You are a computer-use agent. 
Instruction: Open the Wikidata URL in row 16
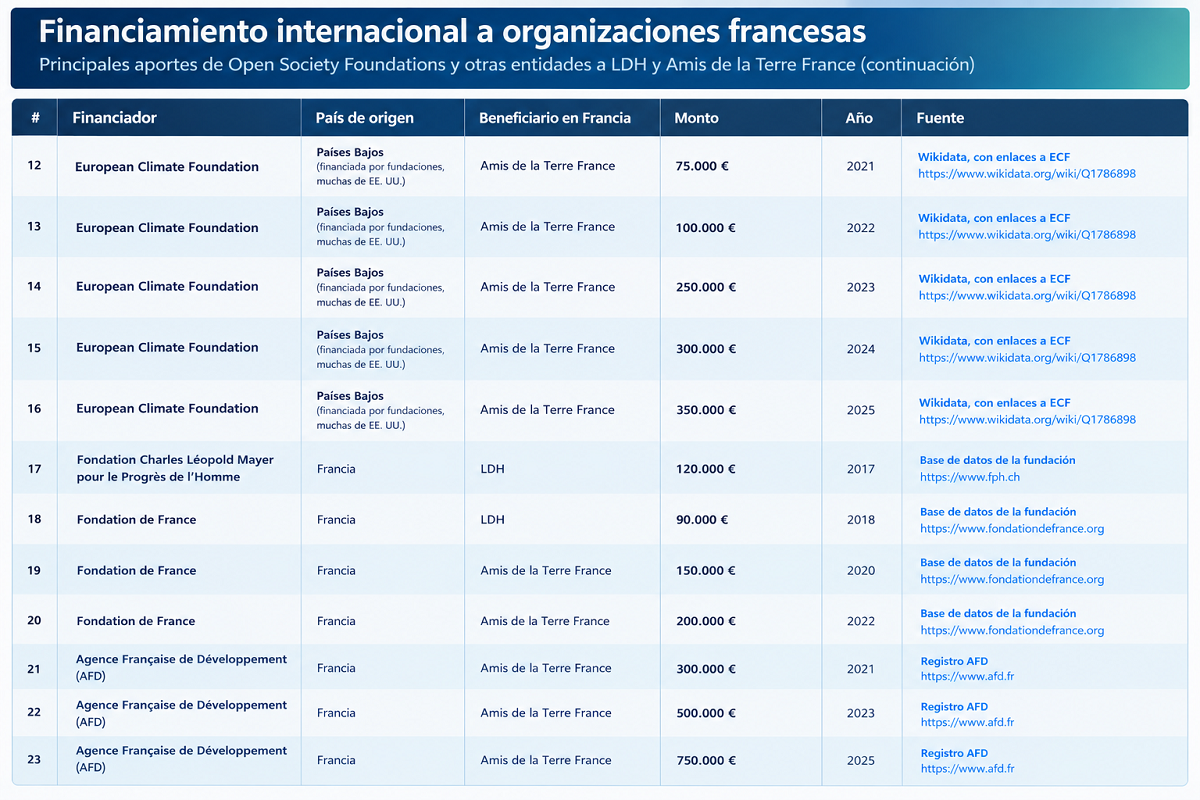pyautogui.click(x=1027, y=420)
